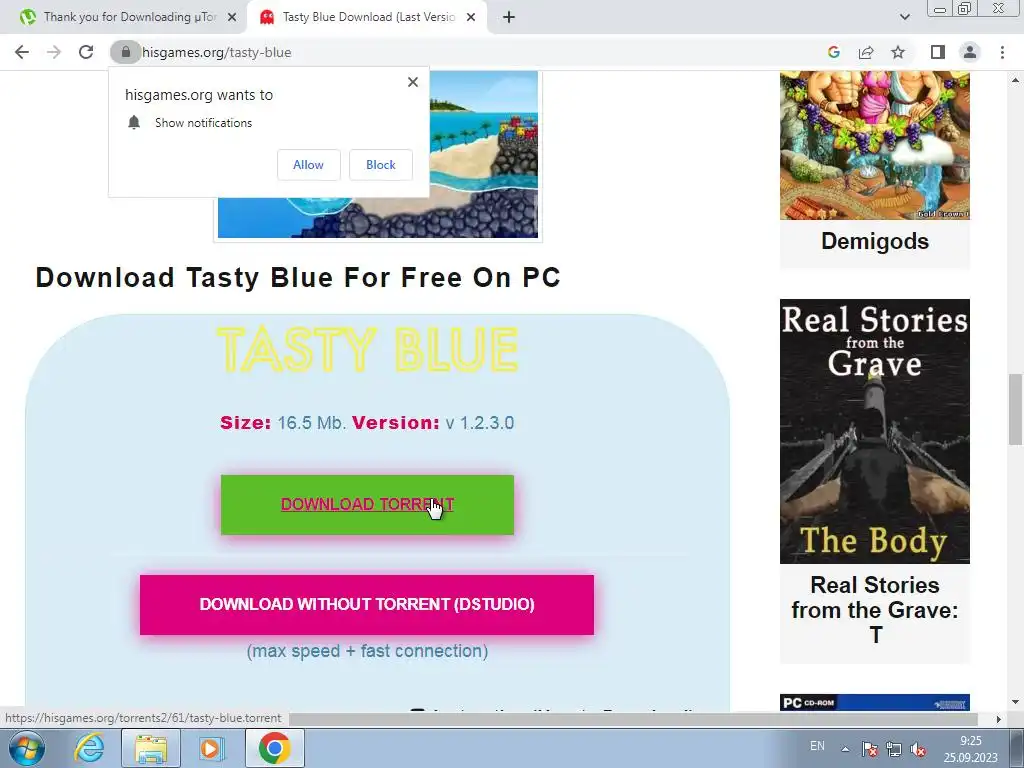Open the network status tray icon
The width and height of the screenshot is (1024, 768).
[894, 749]
